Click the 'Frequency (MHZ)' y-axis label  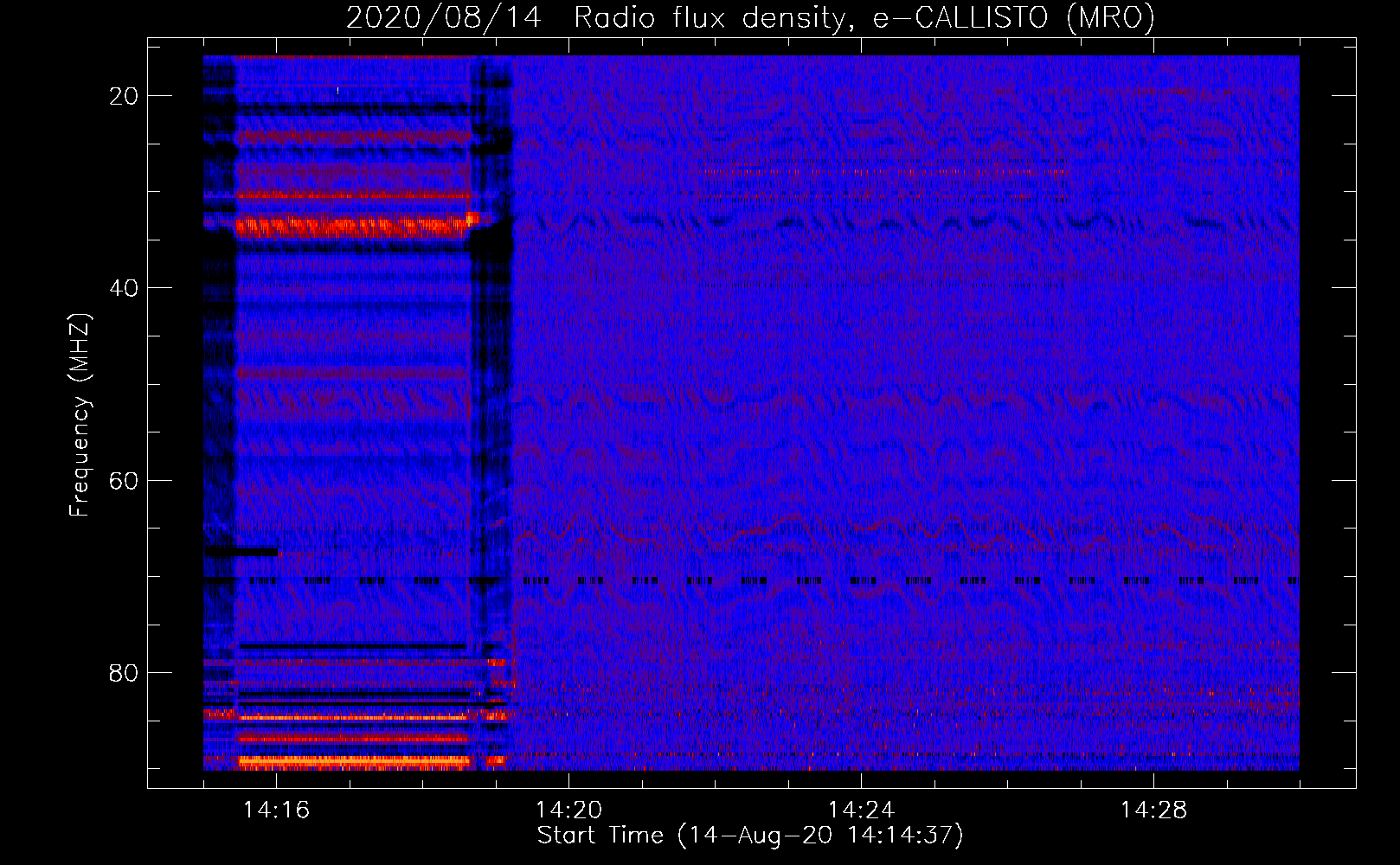pyautogui.click(x=80, y=415)
